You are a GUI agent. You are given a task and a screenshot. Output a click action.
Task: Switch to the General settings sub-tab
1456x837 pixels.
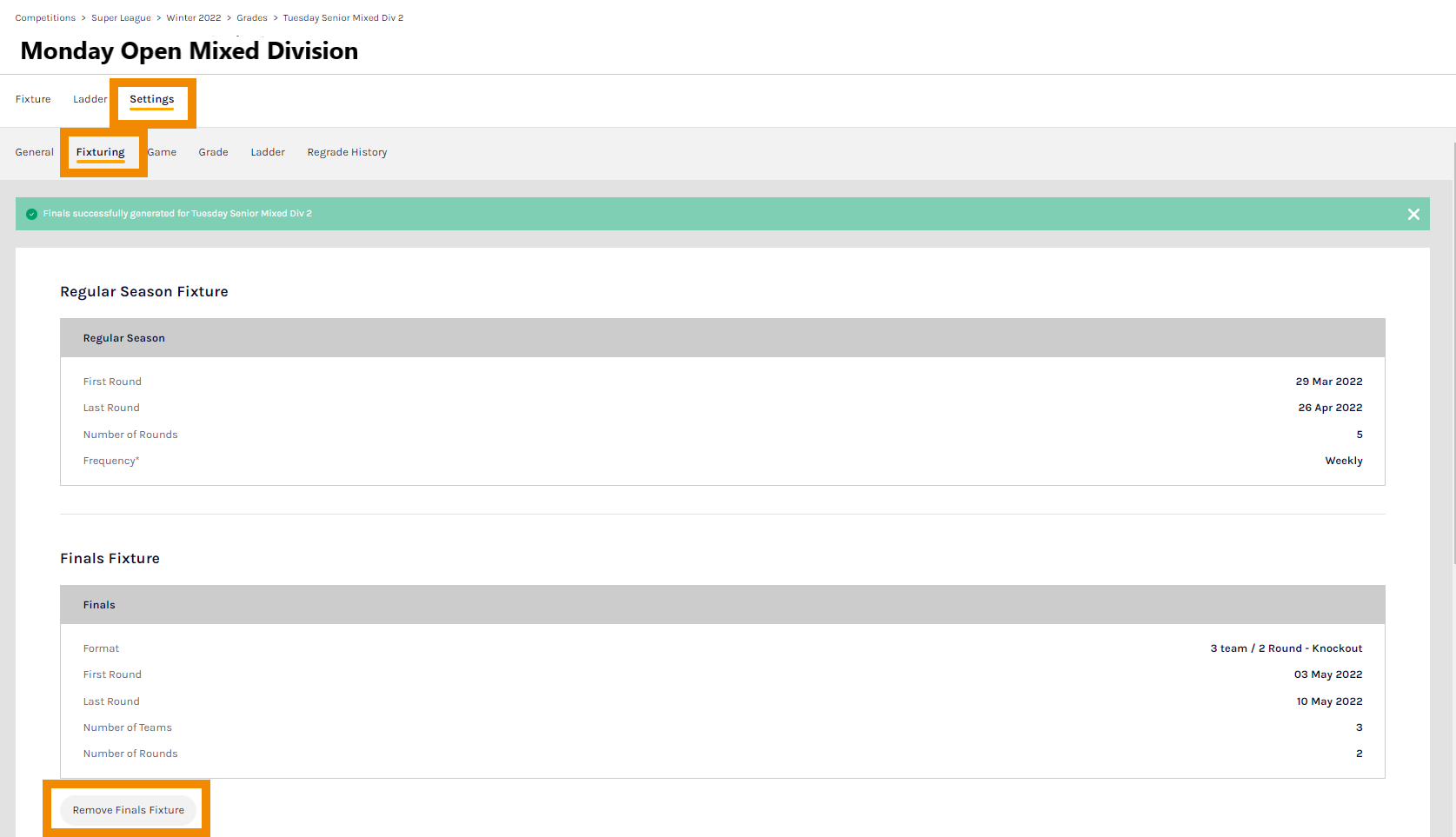(x=35, y=152)
